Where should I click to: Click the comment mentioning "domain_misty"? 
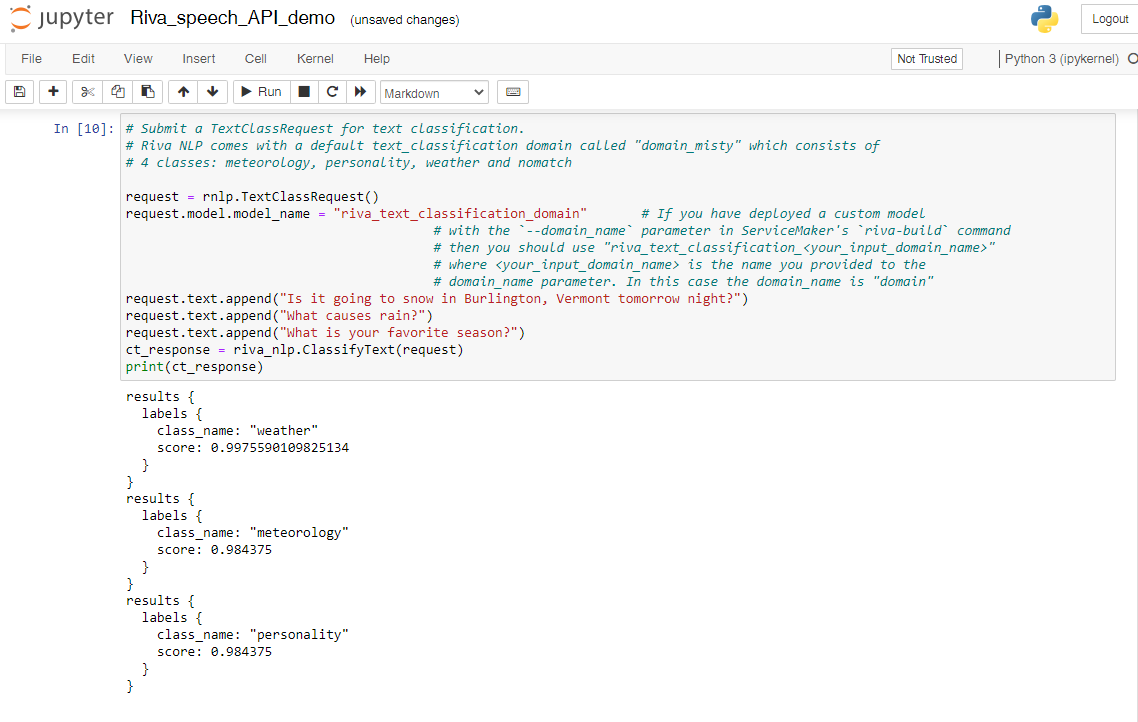[502, 145]
